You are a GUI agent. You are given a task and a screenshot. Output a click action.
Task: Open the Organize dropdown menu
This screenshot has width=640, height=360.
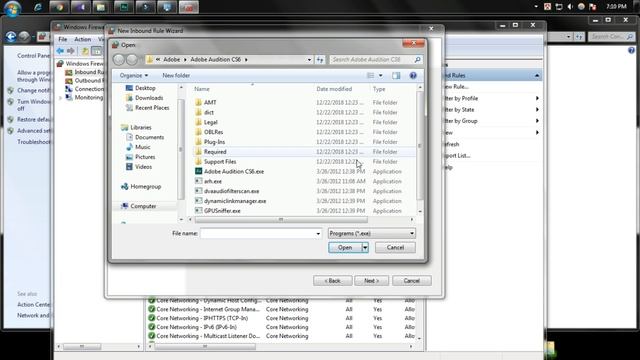[134, 76]
